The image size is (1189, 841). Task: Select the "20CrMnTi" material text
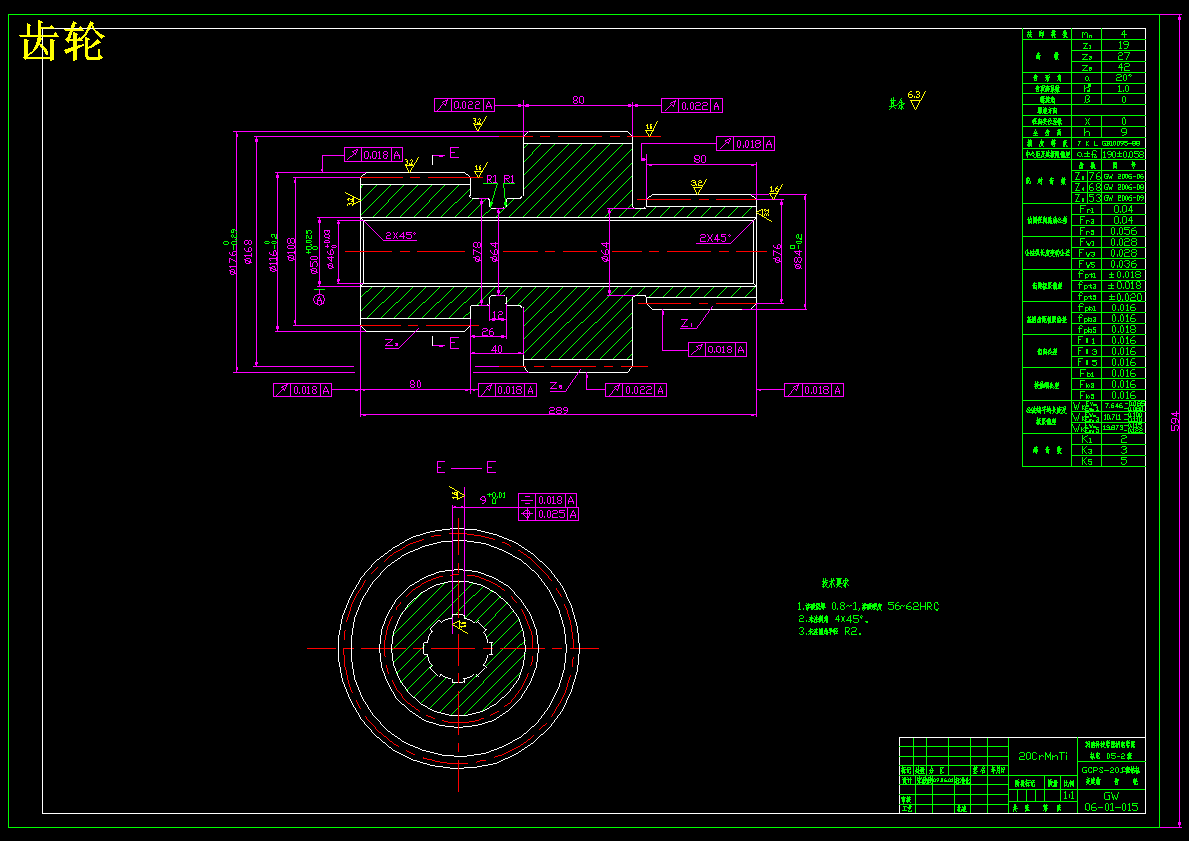1043,756
